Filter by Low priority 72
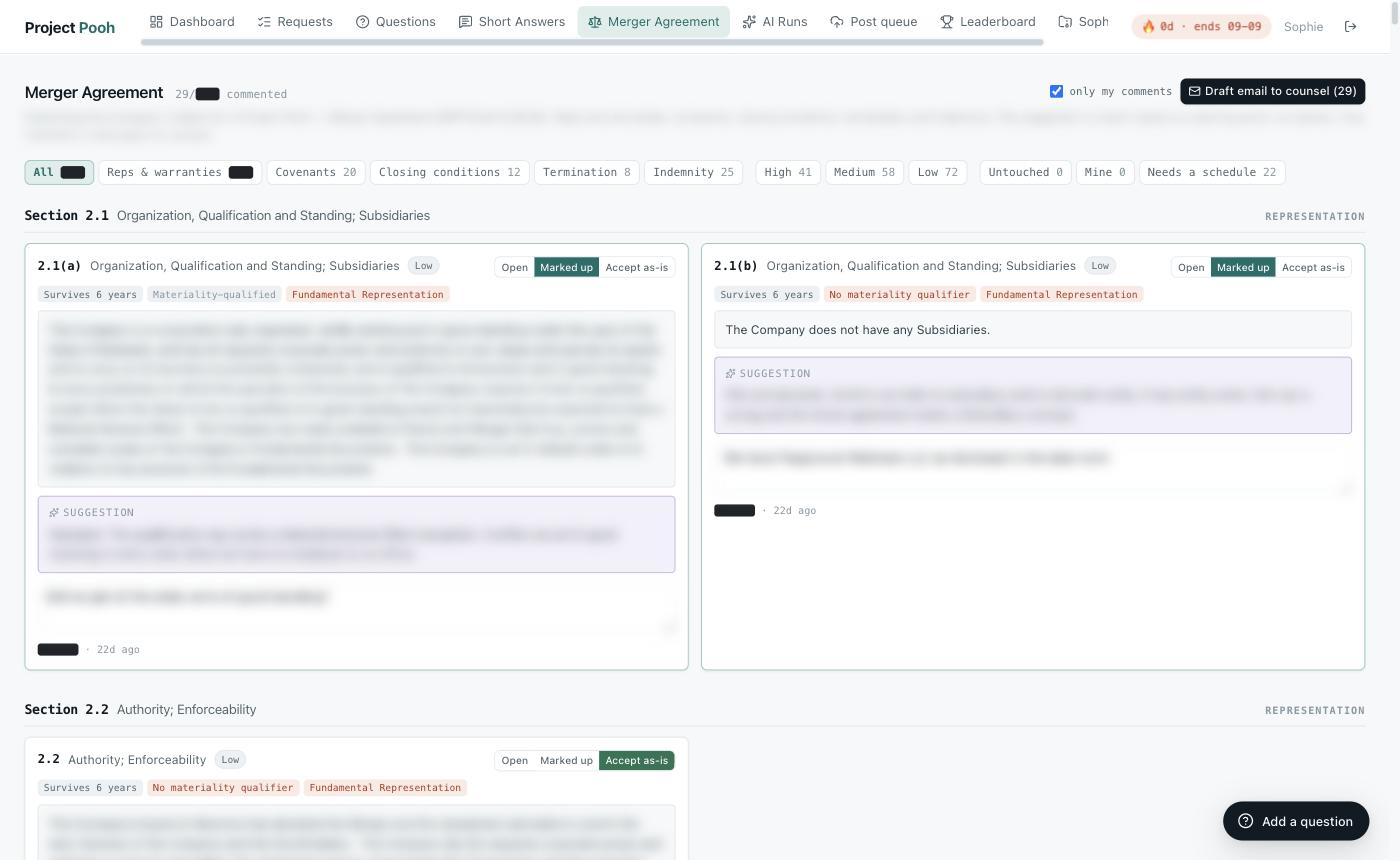 [x=937, y=172]
